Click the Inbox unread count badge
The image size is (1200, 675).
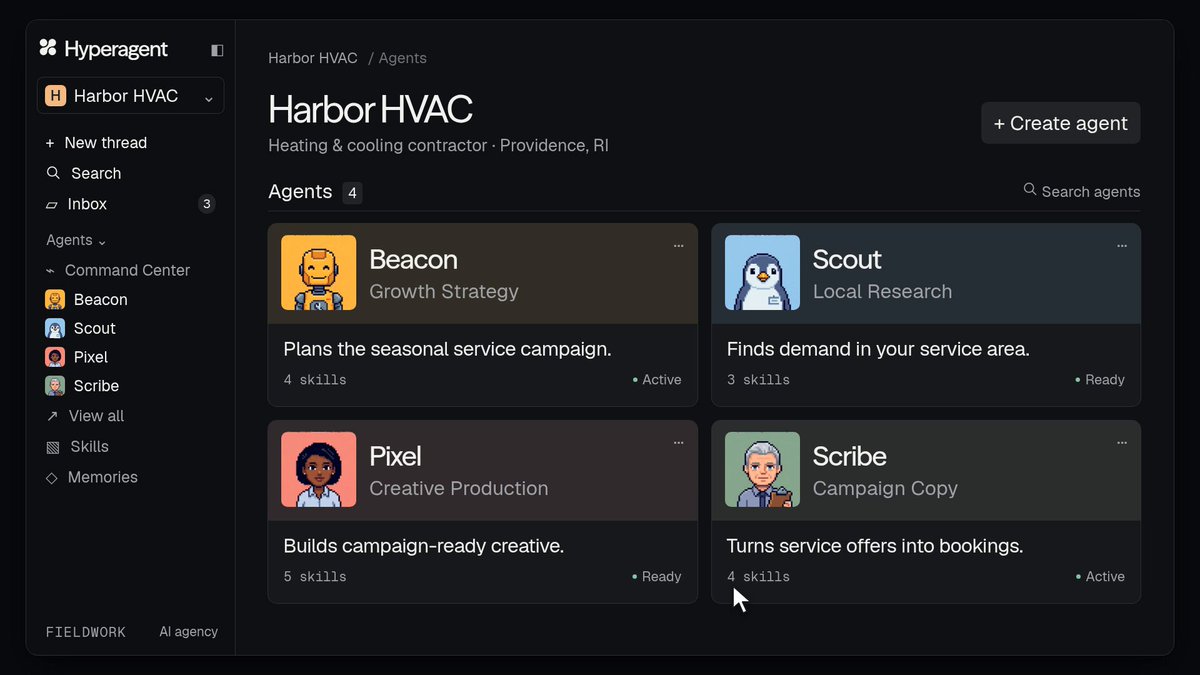point(207,204)
